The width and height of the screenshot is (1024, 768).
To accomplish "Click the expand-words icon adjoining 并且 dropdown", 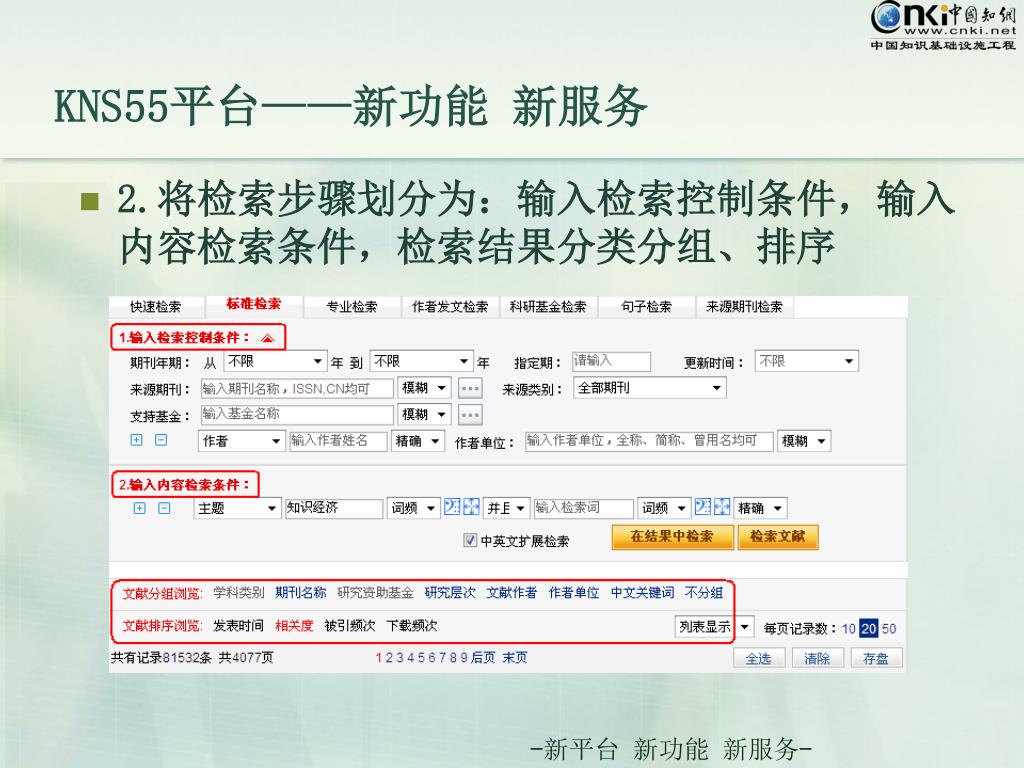I will point(471,507).
